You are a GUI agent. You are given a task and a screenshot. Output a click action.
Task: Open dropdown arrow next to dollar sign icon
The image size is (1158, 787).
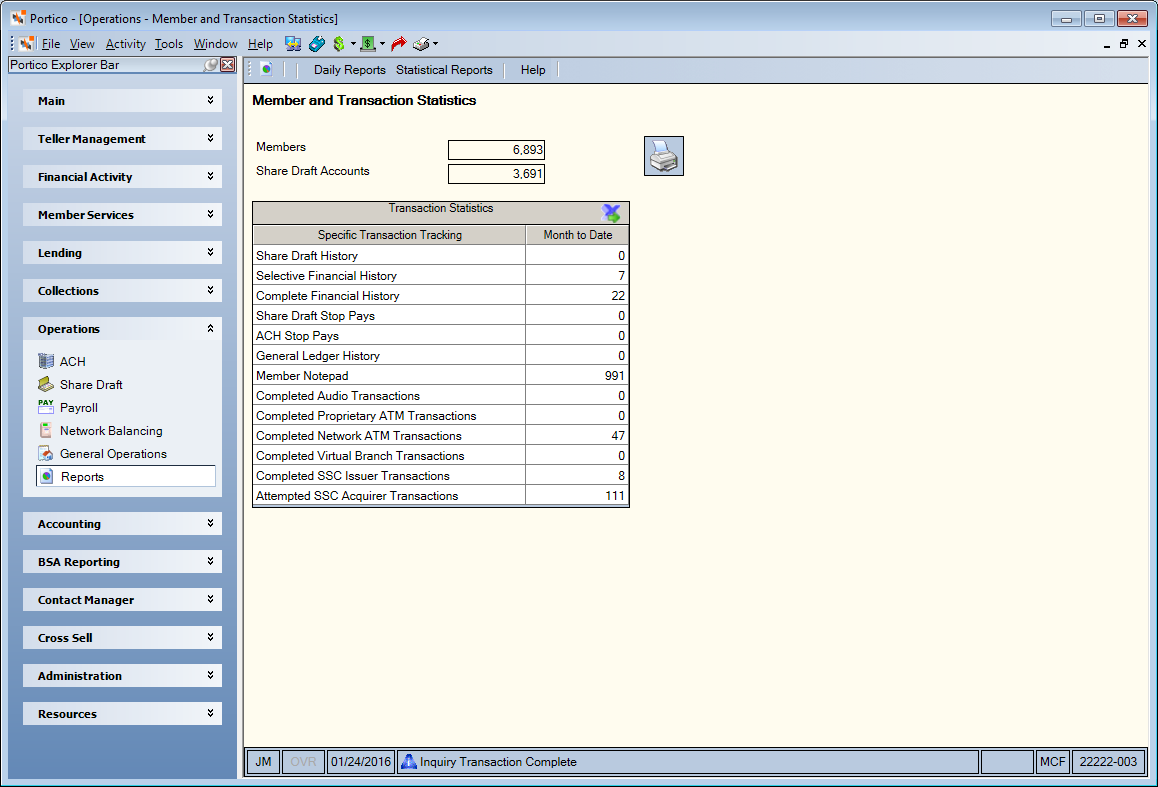353,44
